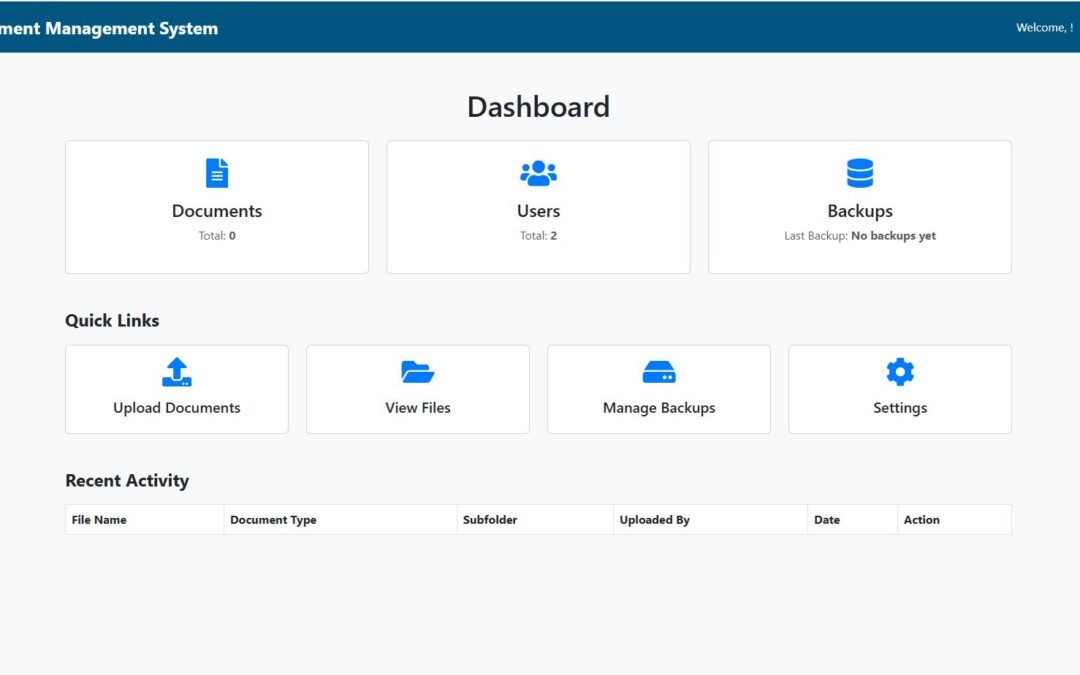1080x675 pixels.
Task: Click the Document Type column header
Action: (x=272, y=519)
